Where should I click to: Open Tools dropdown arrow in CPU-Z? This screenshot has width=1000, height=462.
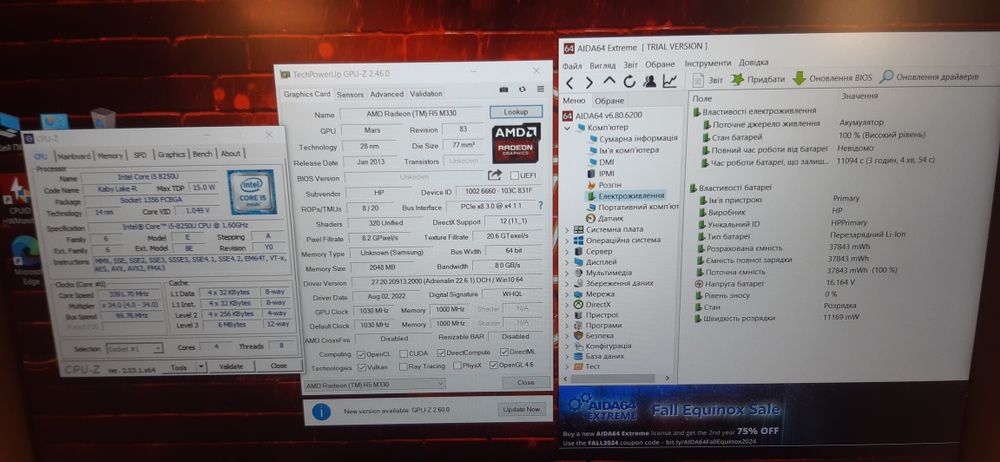[201, 367]
